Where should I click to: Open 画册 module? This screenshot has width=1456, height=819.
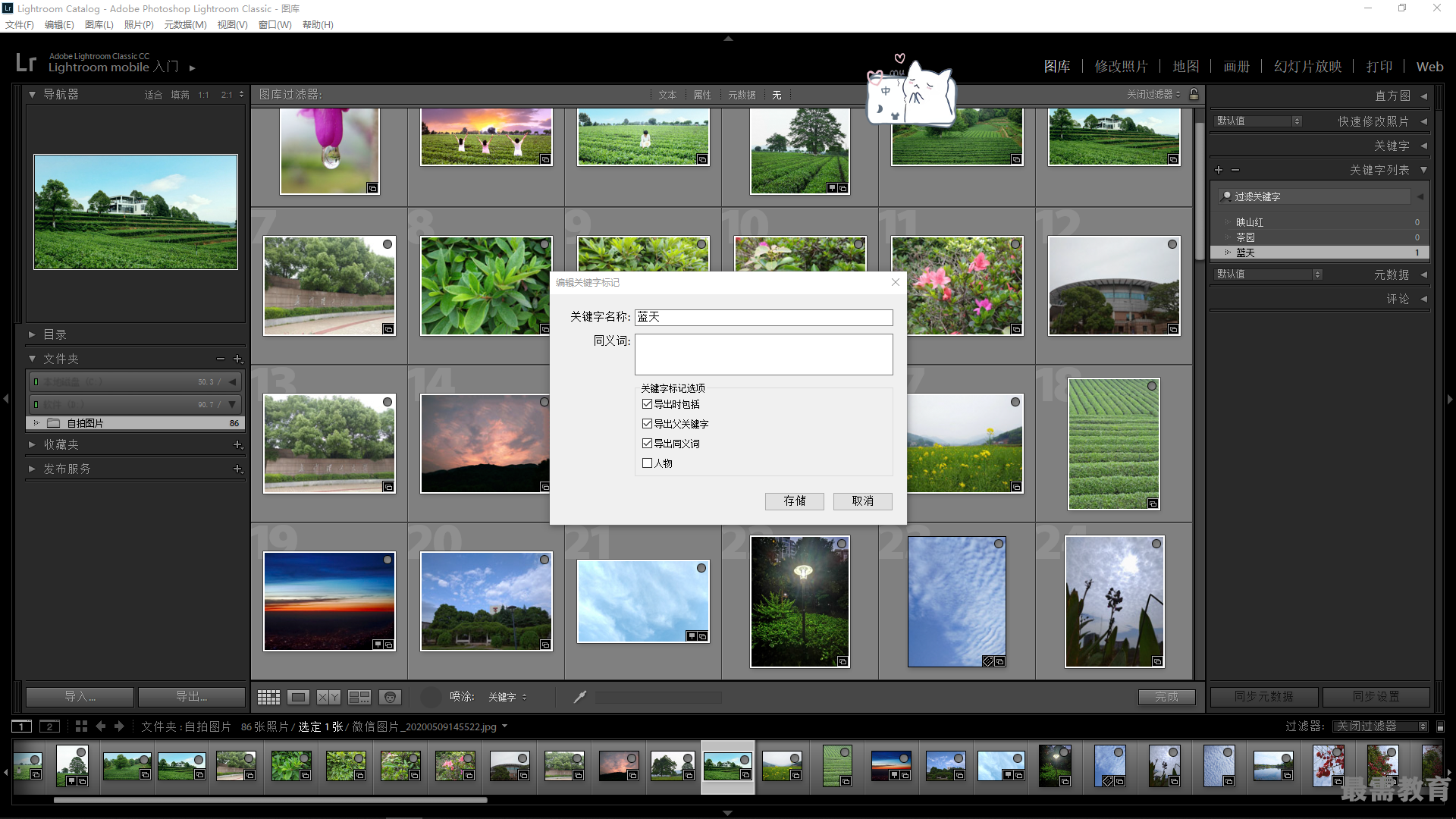click(1236, 67)
